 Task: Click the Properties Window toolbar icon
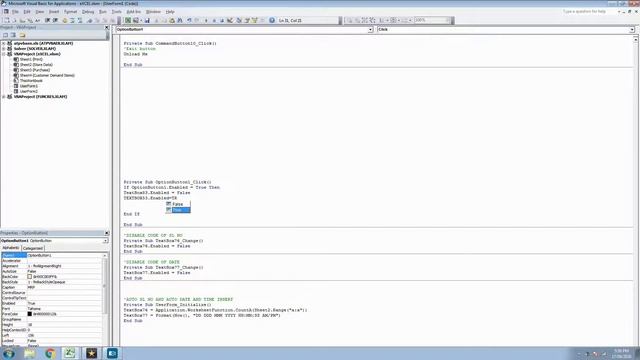[247, 20]
